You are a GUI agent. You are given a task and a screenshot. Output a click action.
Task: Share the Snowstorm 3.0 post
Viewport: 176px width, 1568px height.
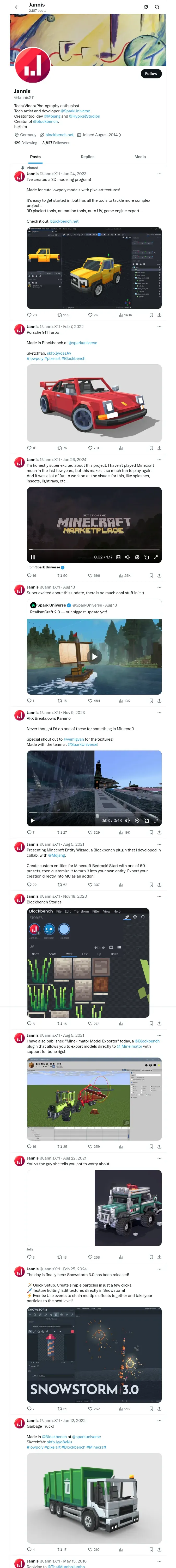159,1409
